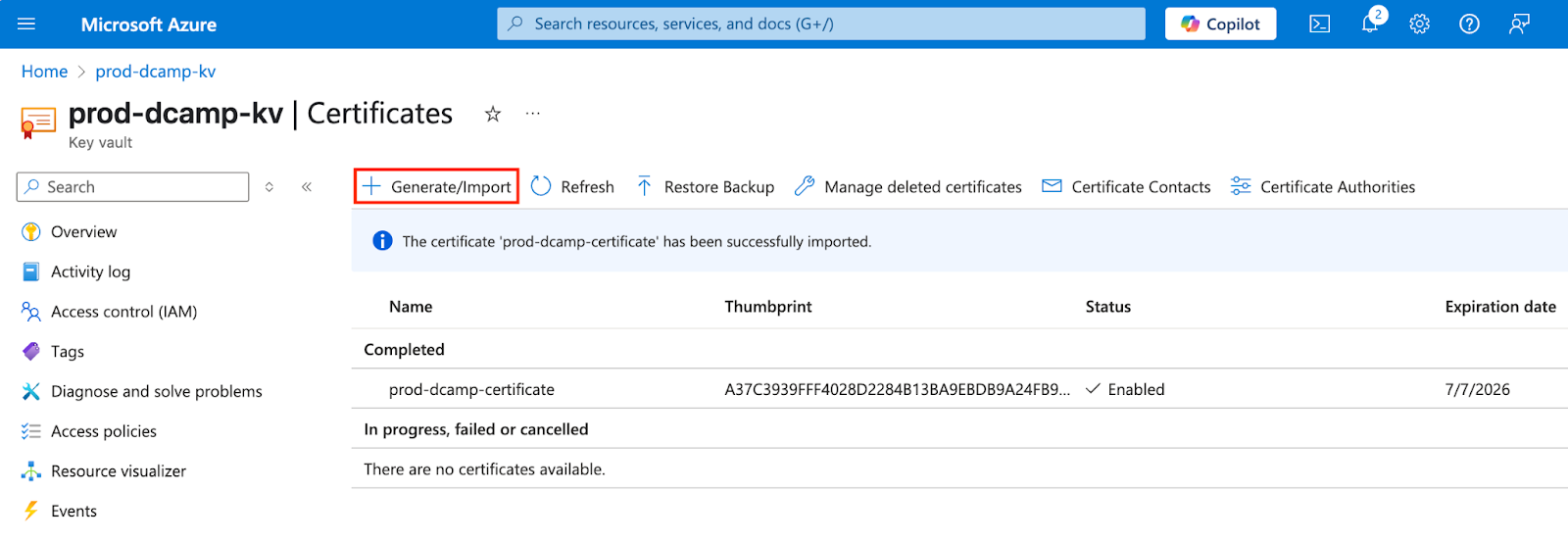Click the Microsoft Azure logo text
Image resolution: width=1568 pixels, height=542 pixels.
click(149, 25)
